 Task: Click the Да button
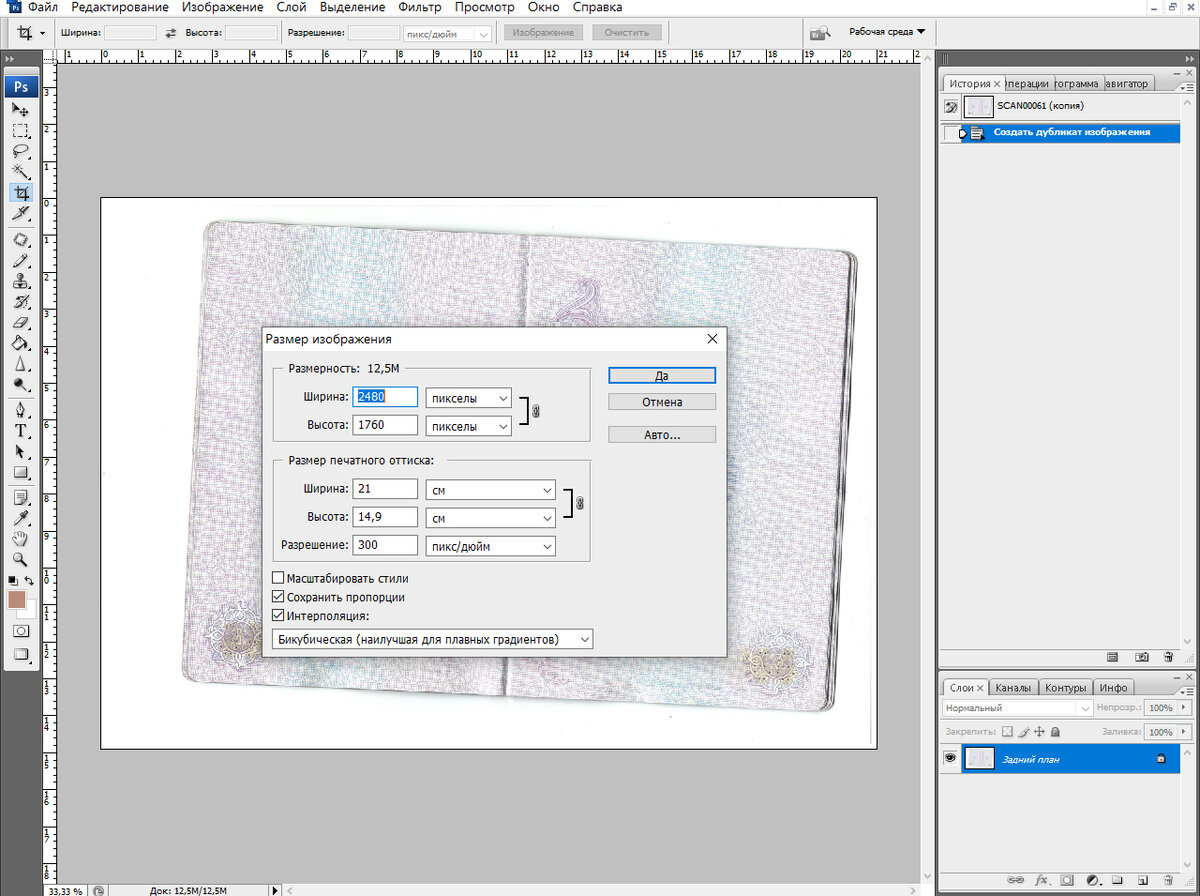(x=662, y=376)
